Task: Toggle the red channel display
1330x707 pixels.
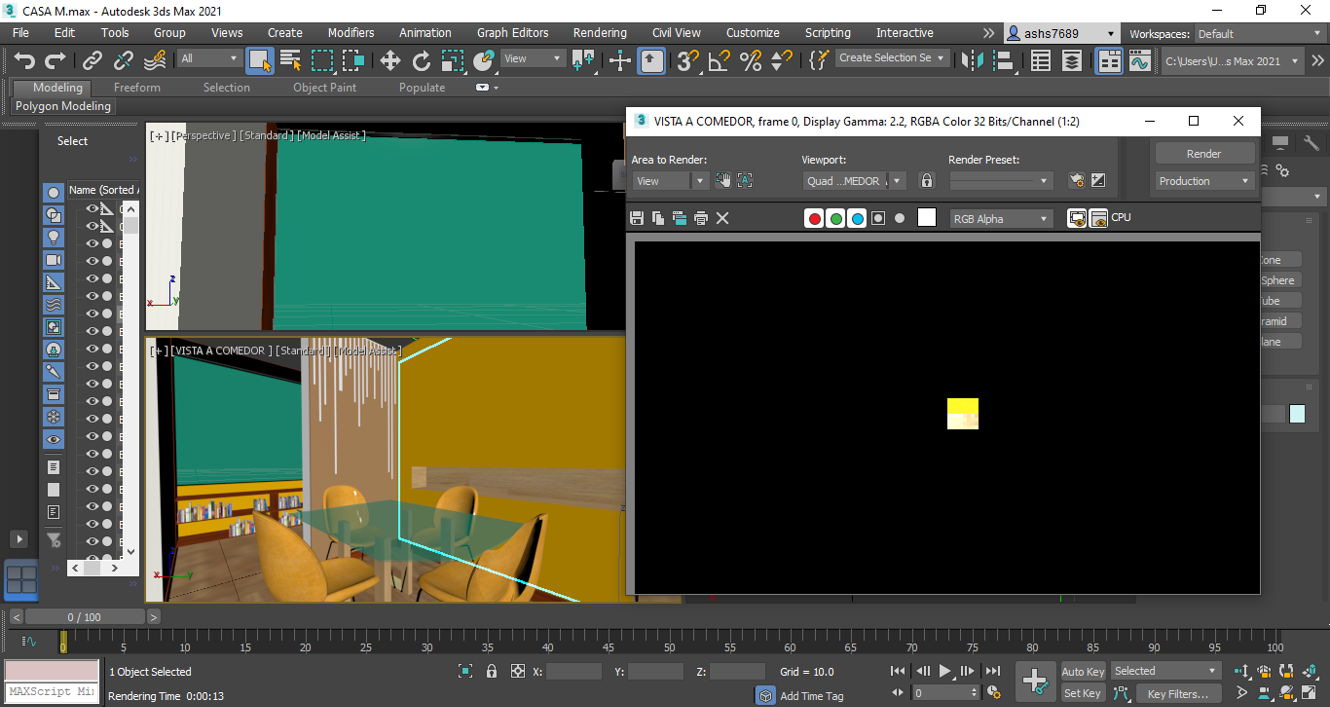Action: (x=814, y=218)
